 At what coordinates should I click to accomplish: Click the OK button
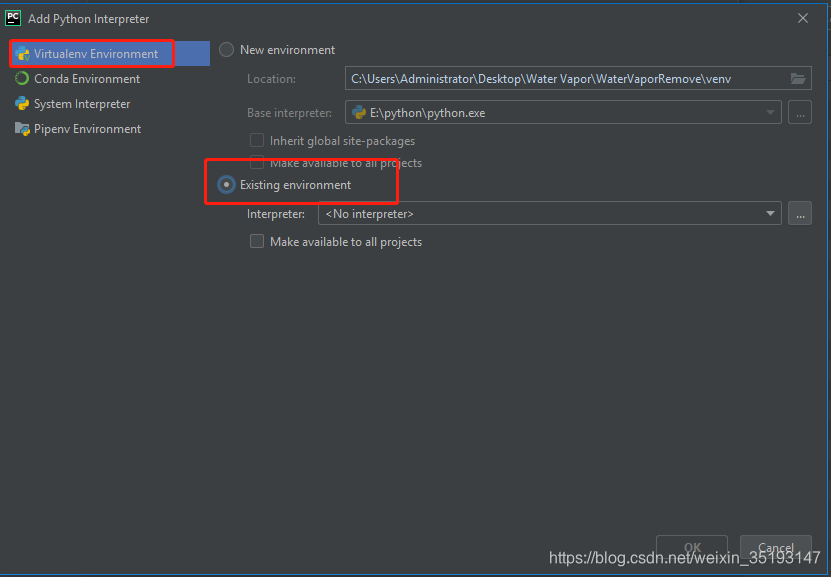692,547
